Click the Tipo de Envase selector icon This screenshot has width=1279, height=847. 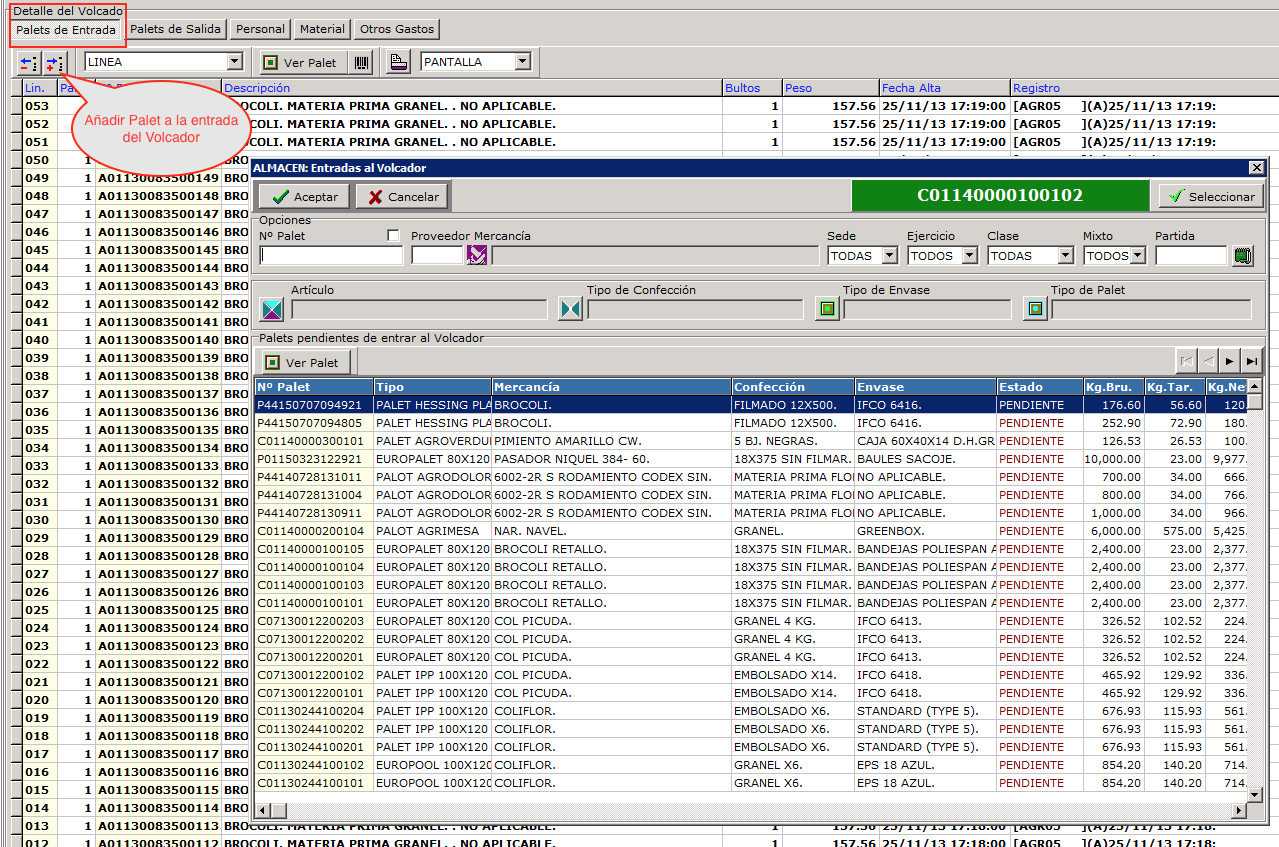[827, 309]
